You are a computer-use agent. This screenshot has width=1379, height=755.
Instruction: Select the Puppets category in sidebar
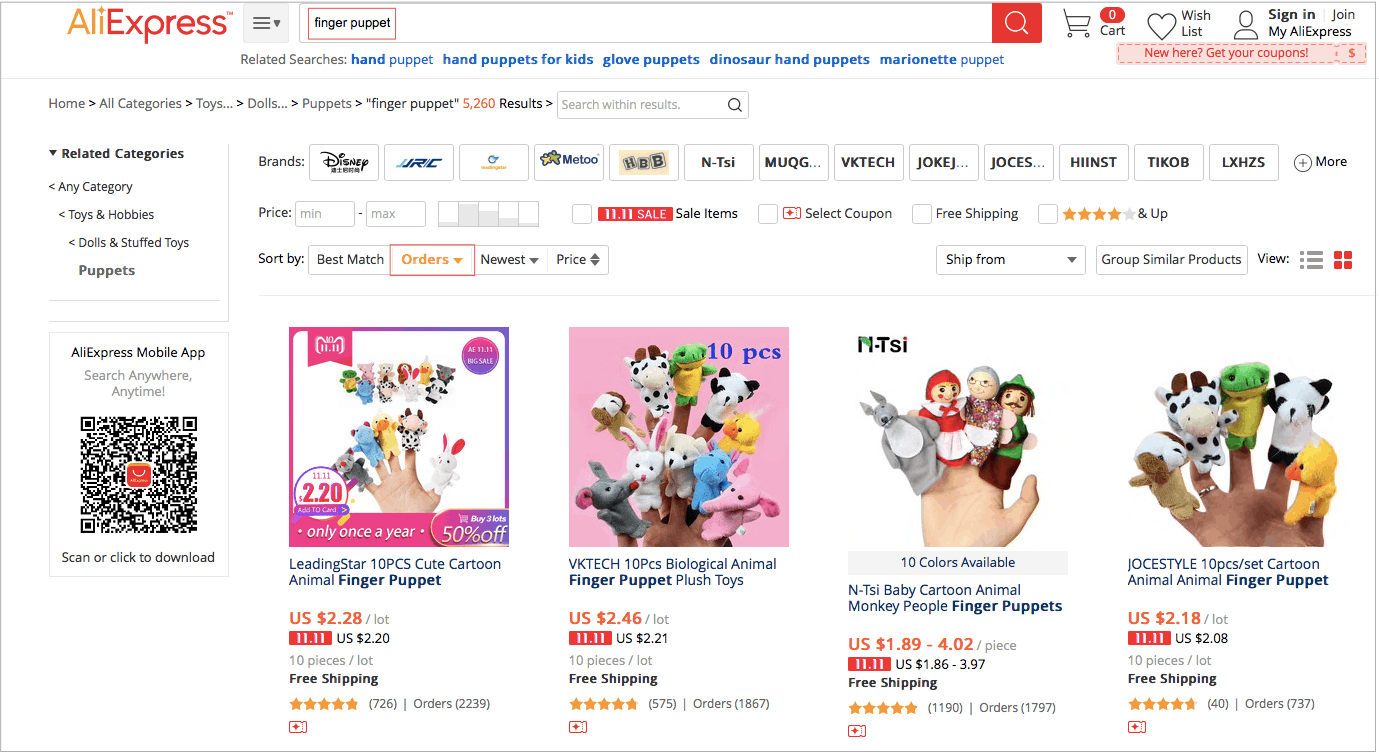tap(106, 270)
